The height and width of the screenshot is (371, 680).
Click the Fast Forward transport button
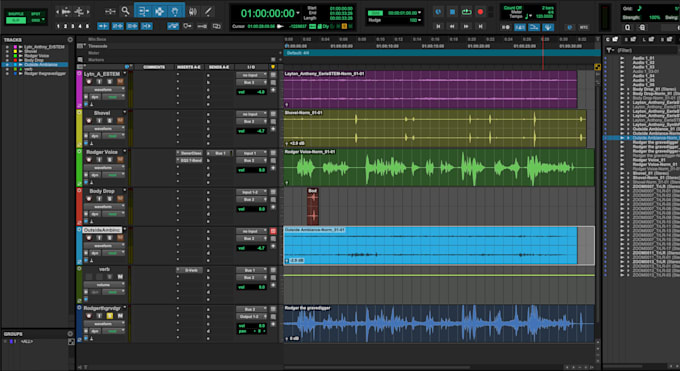pos(466,26)
